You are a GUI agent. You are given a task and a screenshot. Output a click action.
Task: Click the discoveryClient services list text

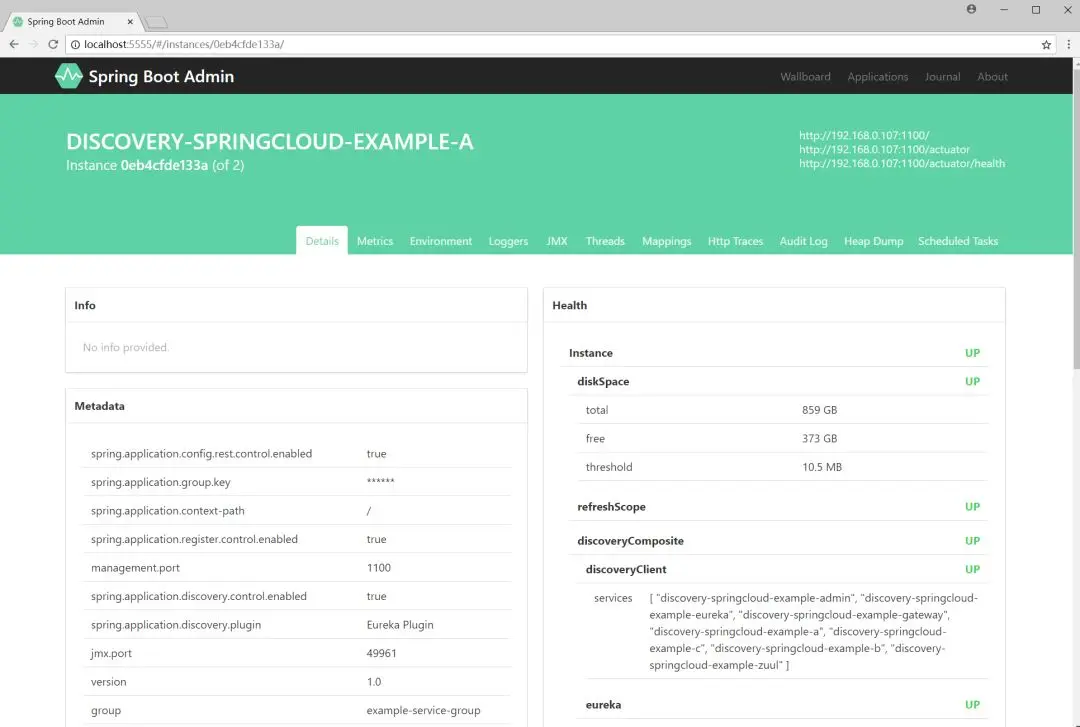[813, 631]
